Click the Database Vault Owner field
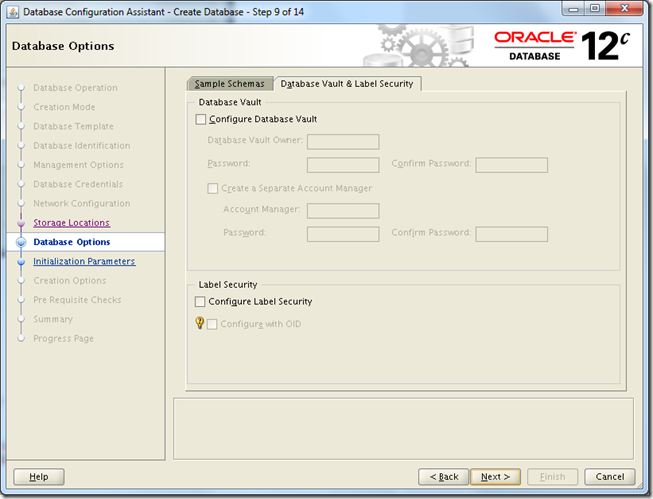Image resolution: width=653 pixels, height=499 pixels. [x=343, y=142]
